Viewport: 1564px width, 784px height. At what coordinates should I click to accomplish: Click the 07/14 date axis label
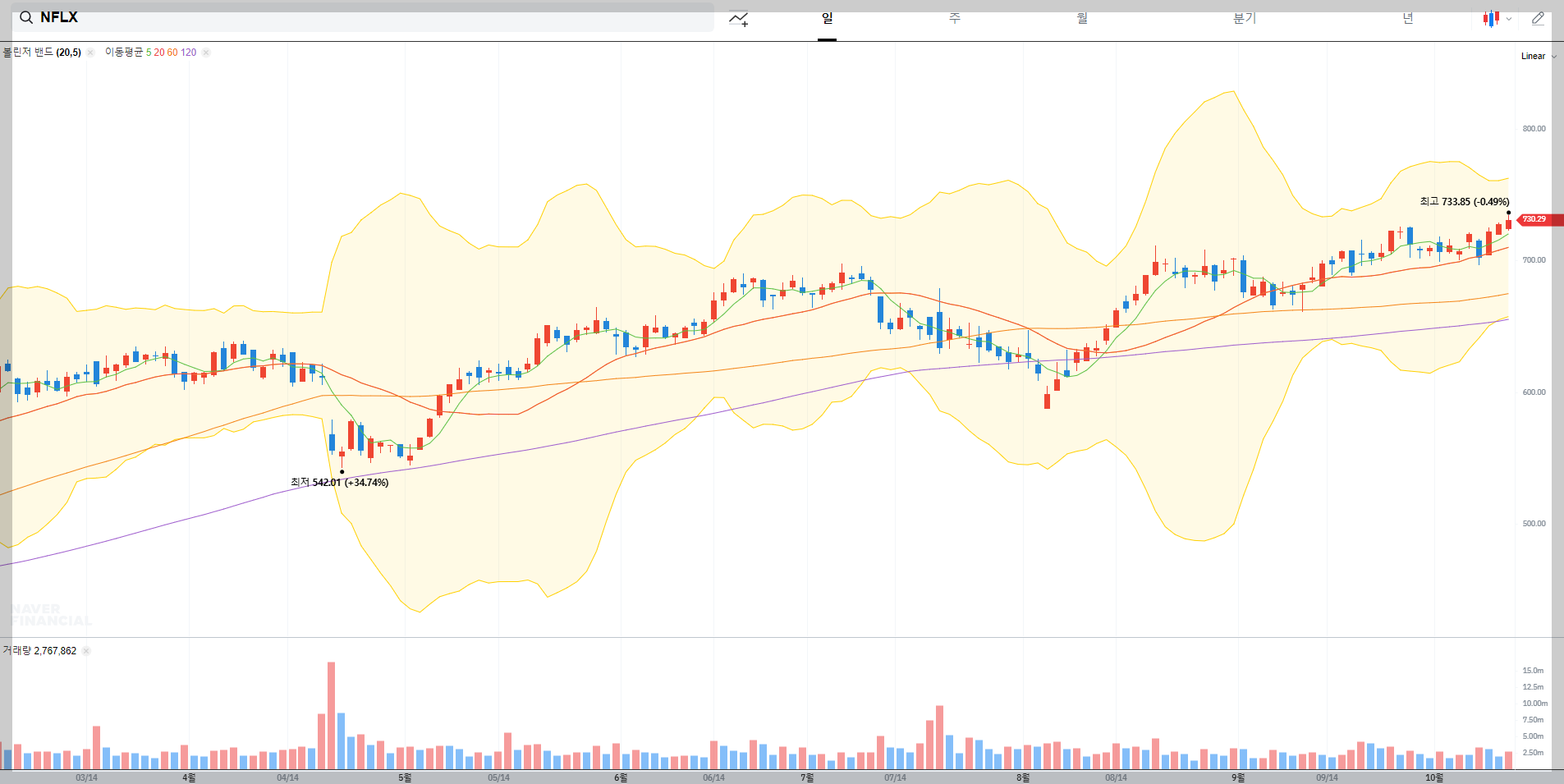pos(895,777)
